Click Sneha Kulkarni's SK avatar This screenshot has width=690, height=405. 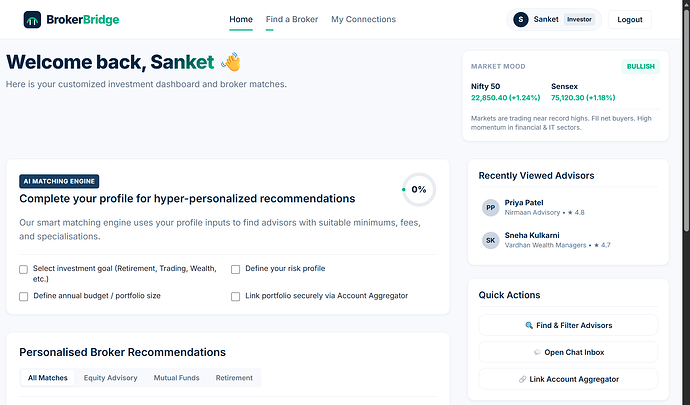coord(491,240)
